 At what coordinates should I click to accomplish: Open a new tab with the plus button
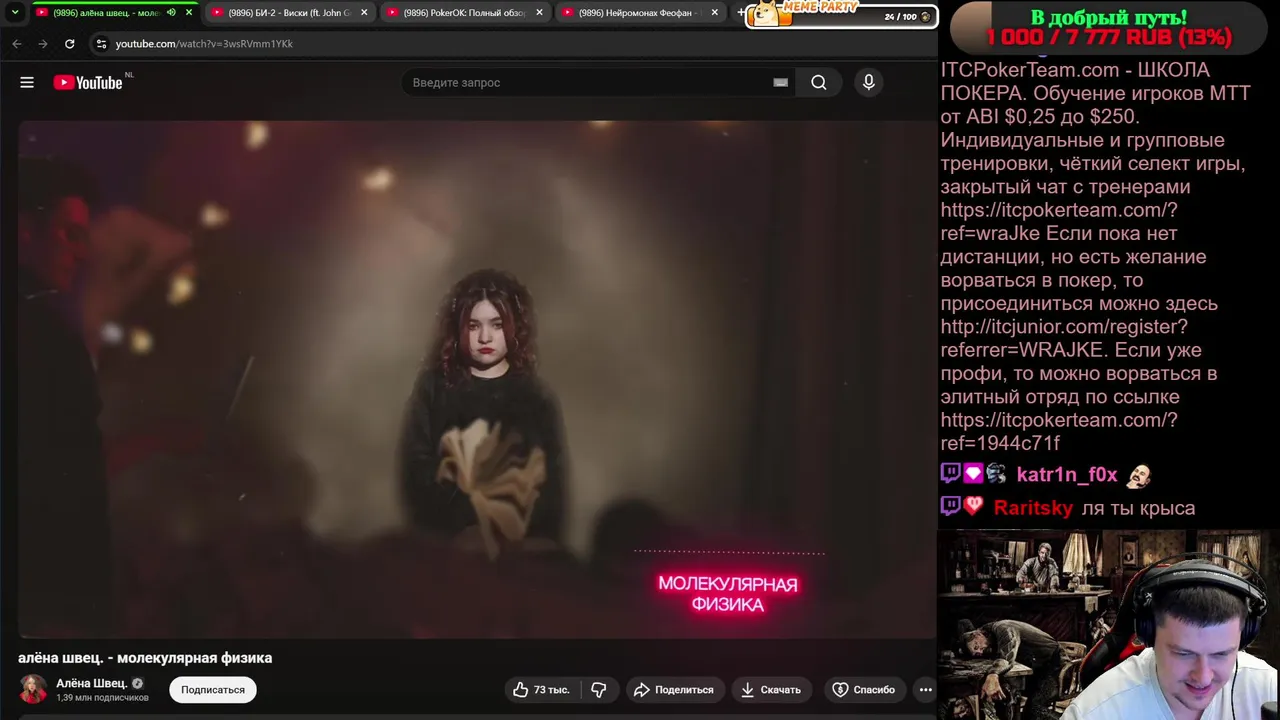pos(740,13)
